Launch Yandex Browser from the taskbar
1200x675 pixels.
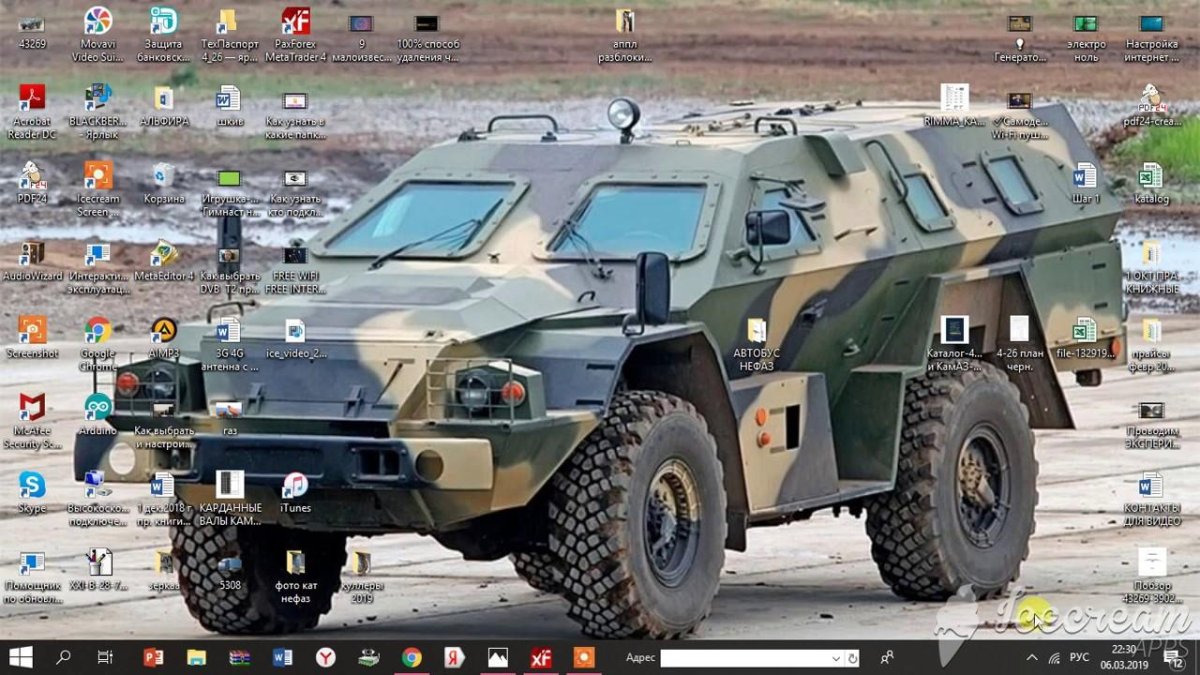325,658
